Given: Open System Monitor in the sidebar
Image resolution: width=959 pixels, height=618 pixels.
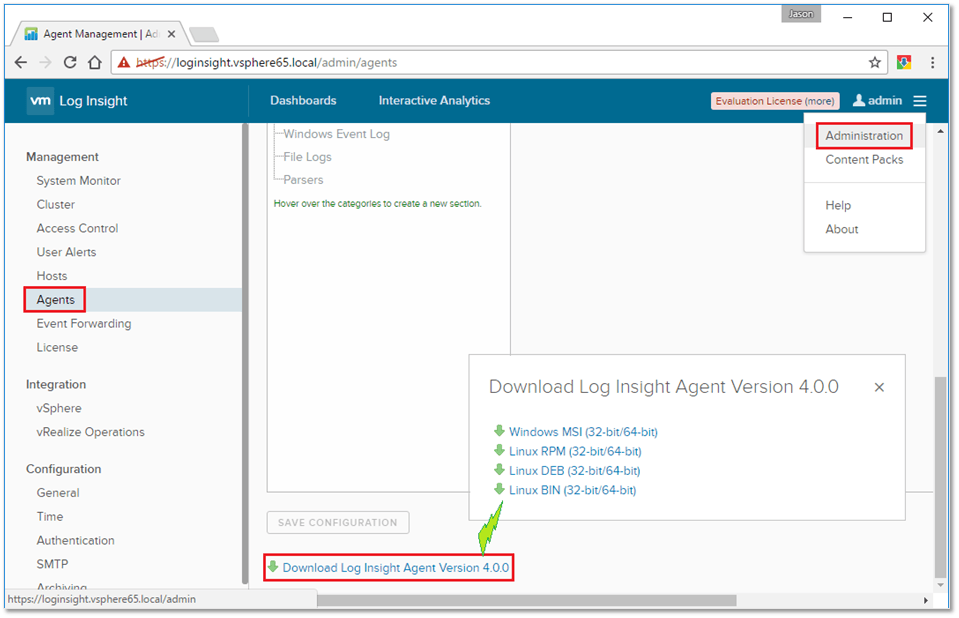Looking at the screenshot, I should pyautogui.click(x=78, y=181).
